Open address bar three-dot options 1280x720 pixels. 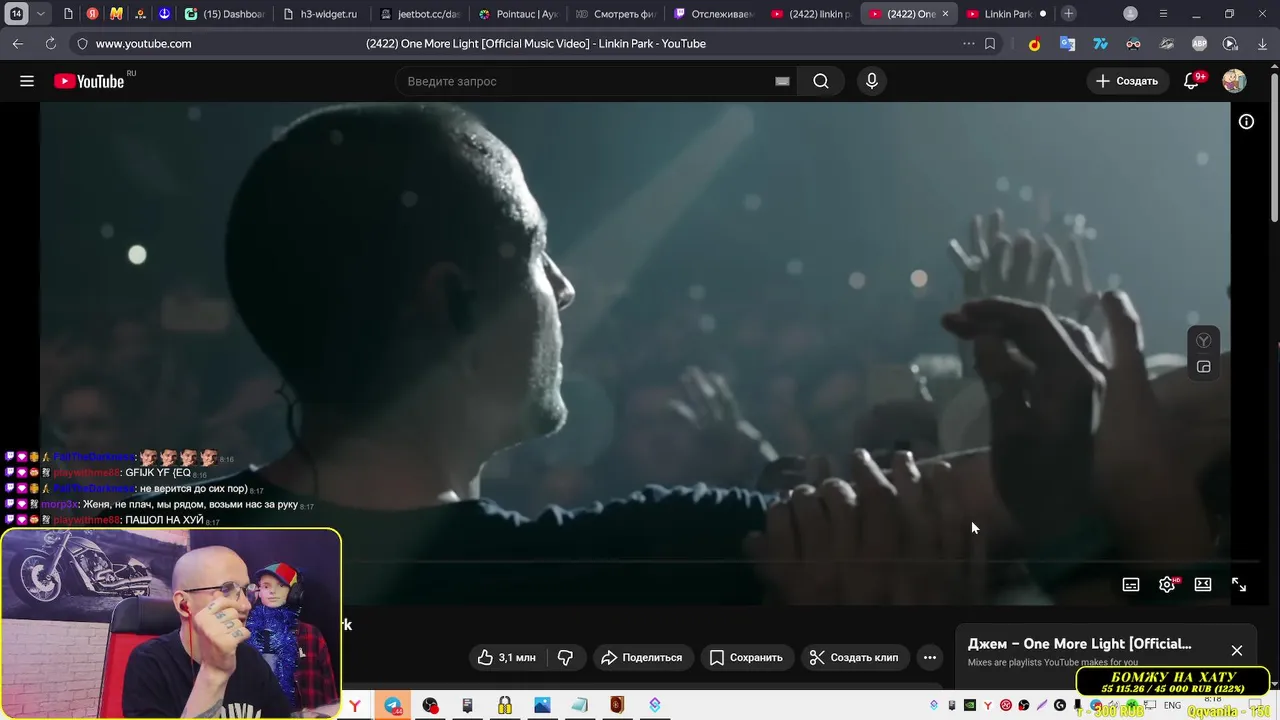pyautogui.click(x=968, y=44)
